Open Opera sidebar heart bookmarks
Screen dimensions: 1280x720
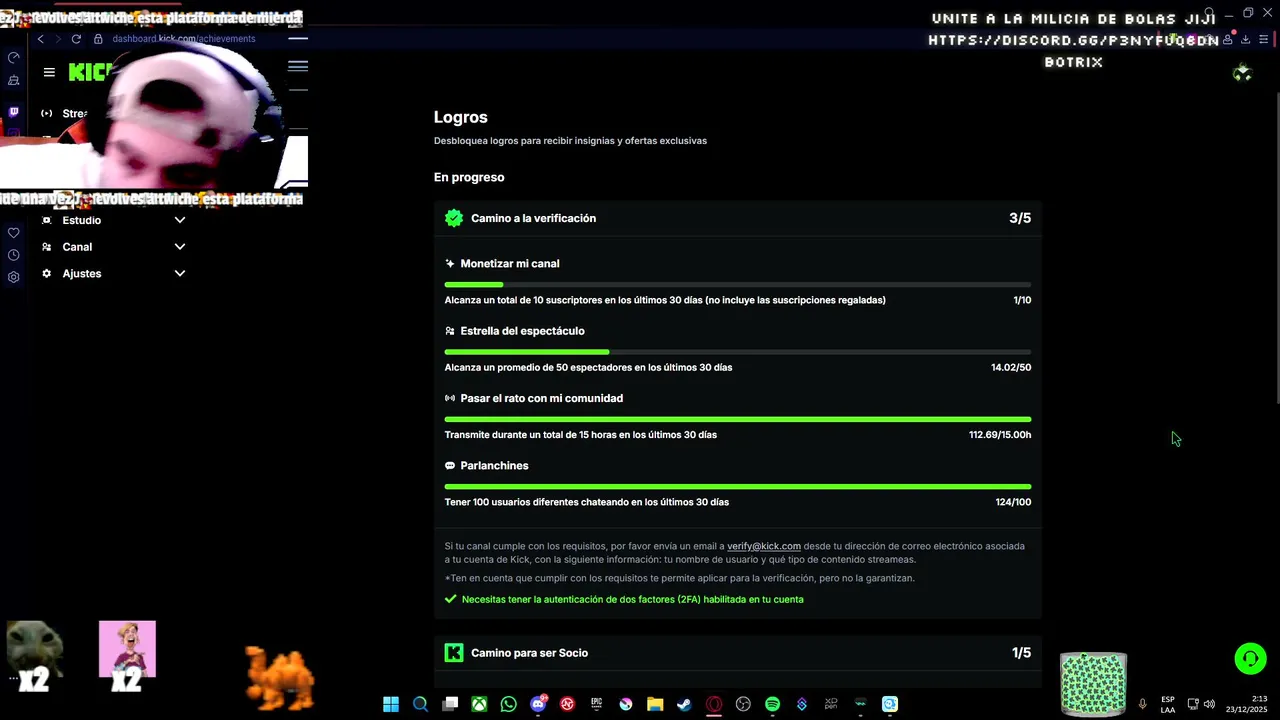(x=13, y=233)
